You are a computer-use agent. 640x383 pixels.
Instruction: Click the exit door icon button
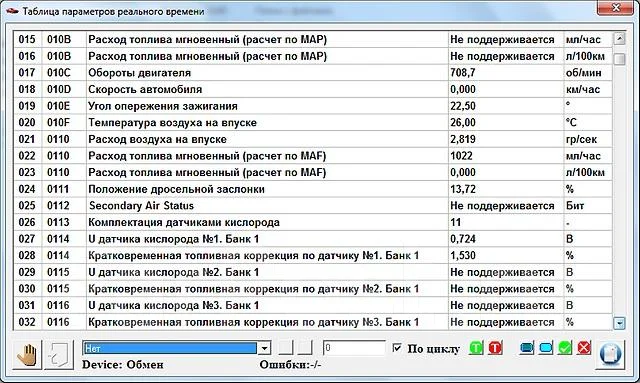(59, 355)
